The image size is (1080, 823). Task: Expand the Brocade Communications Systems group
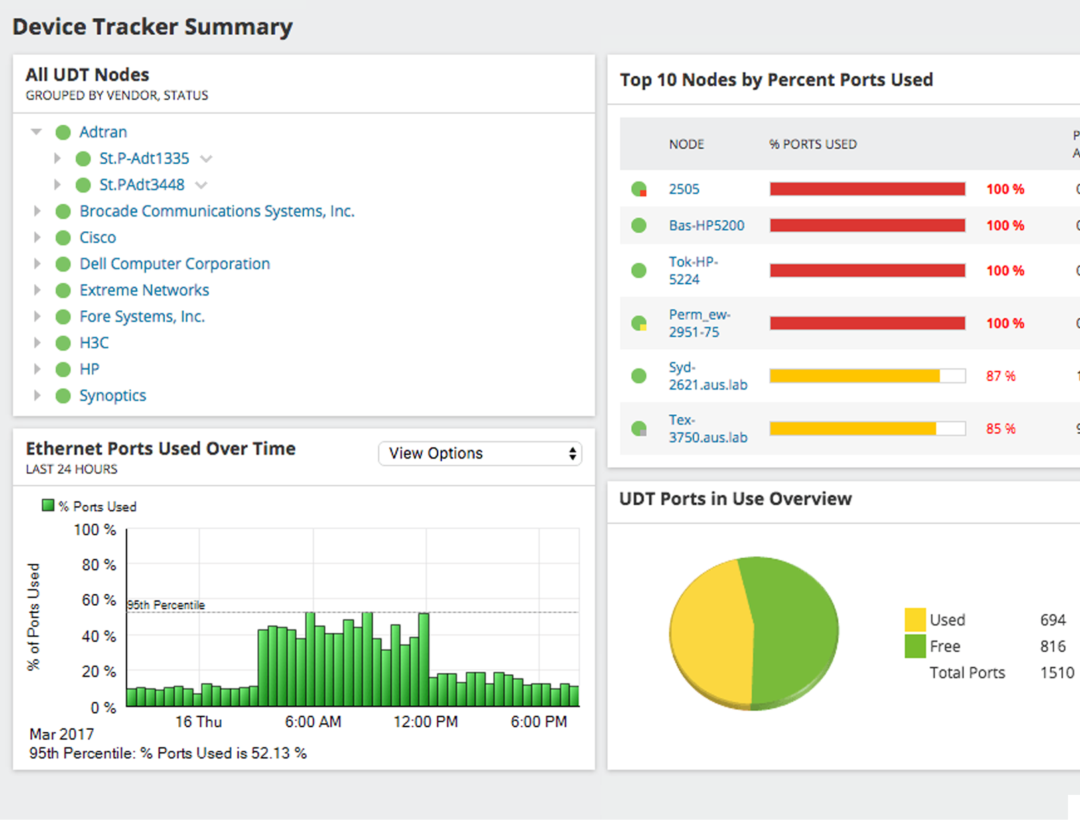(37, 211)
